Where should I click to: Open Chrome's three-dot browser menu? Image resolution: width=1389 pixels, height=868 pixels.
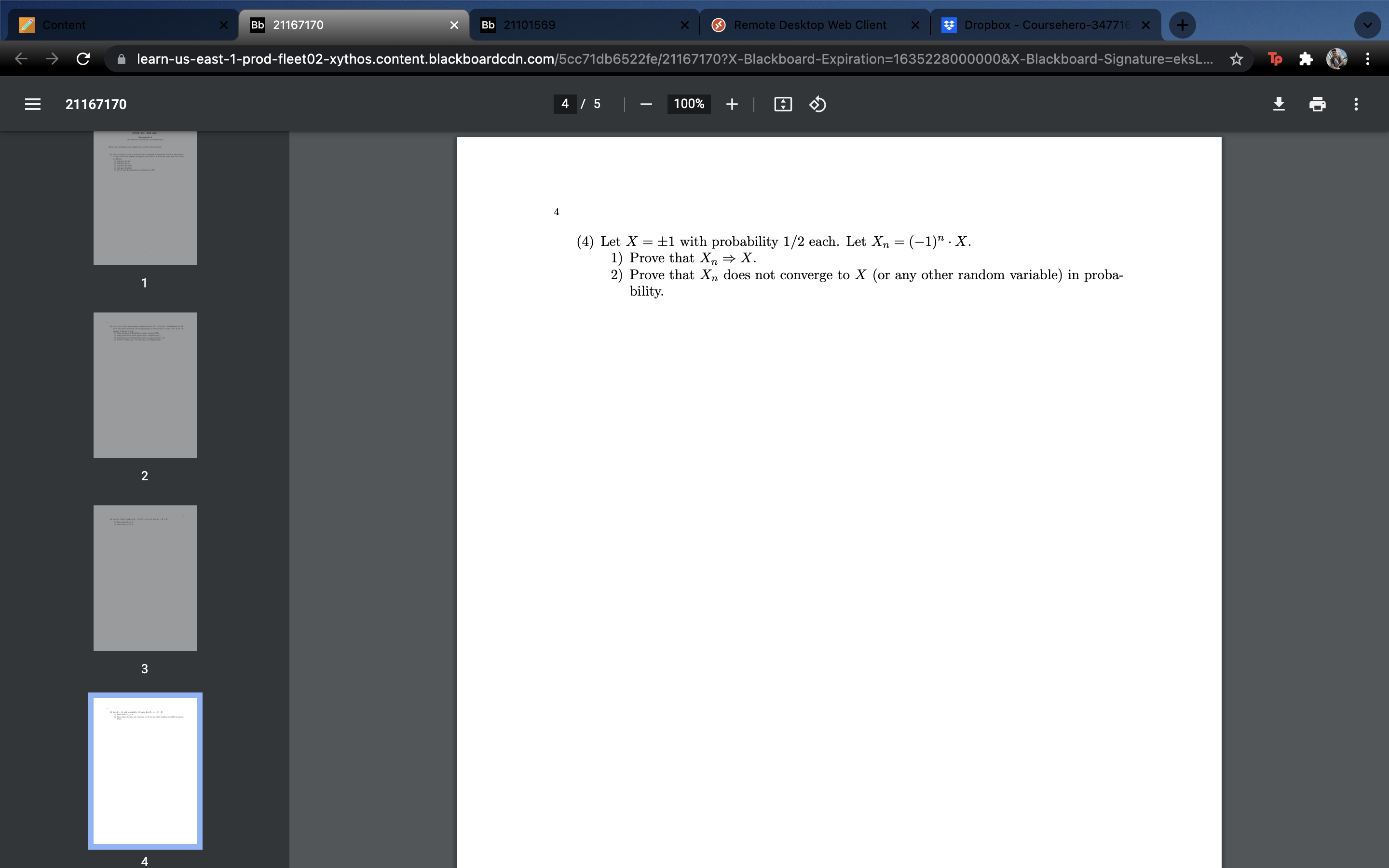1368,58
